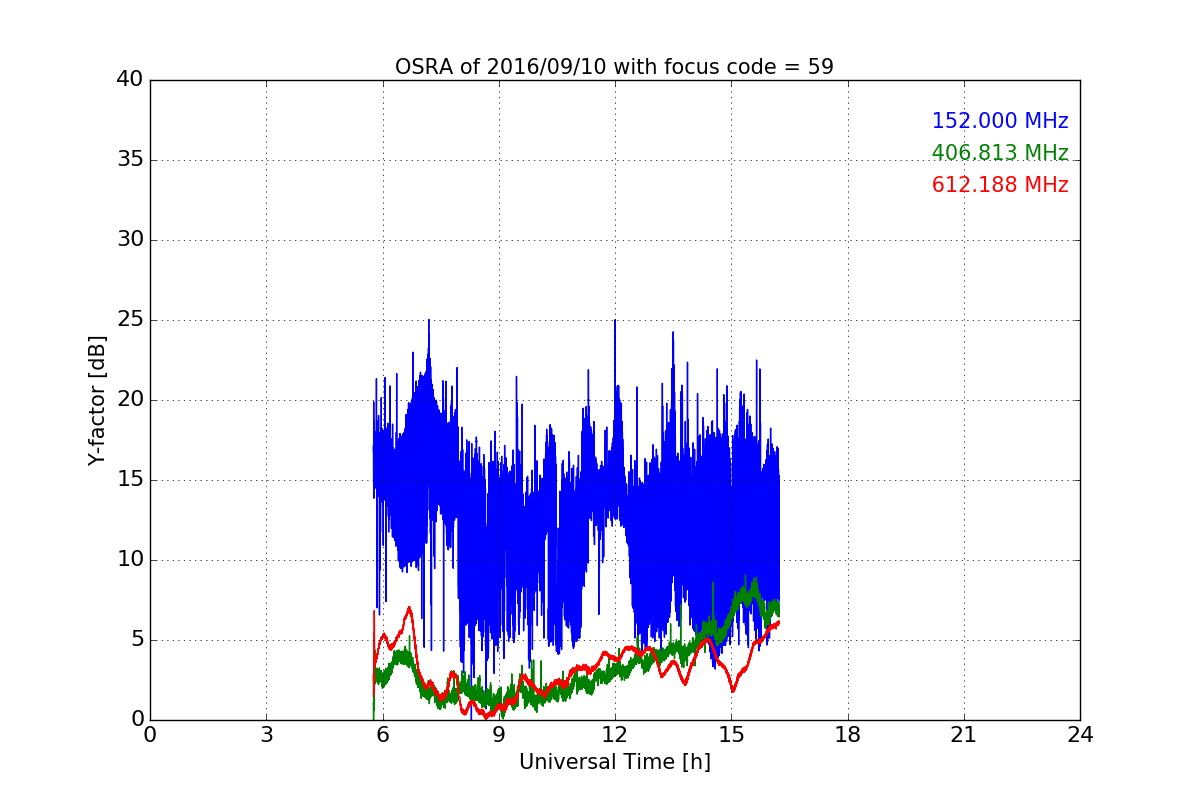Image resolution: width=1200 pixels, height=800 pixels.
Task: Click the y-axis tick label 10
Action: (130, 560)
